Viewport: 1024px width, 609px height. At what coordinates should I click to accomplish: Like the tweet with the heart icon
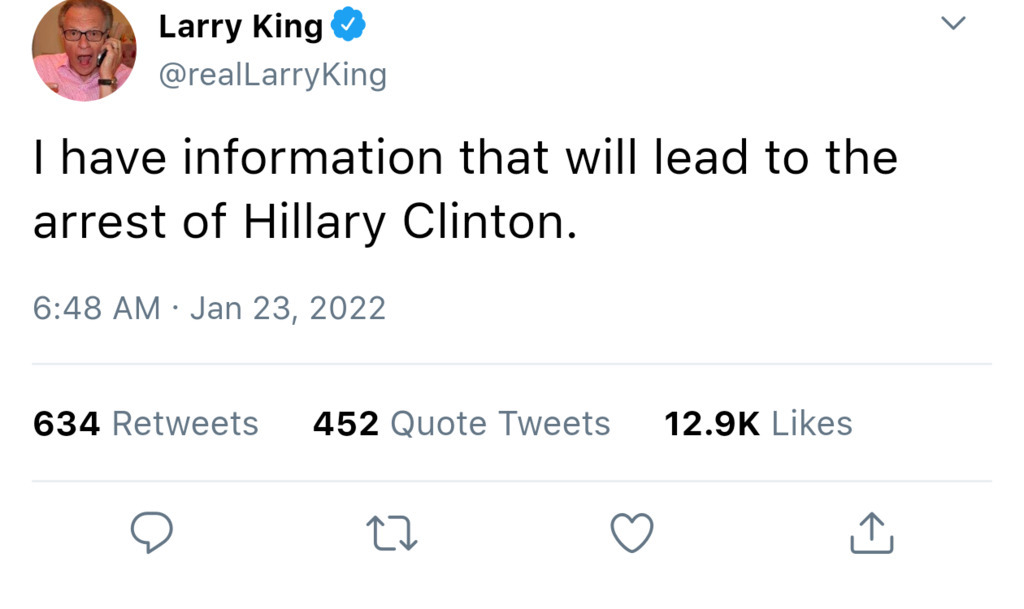pyautogui.click(x=632, y=532)
